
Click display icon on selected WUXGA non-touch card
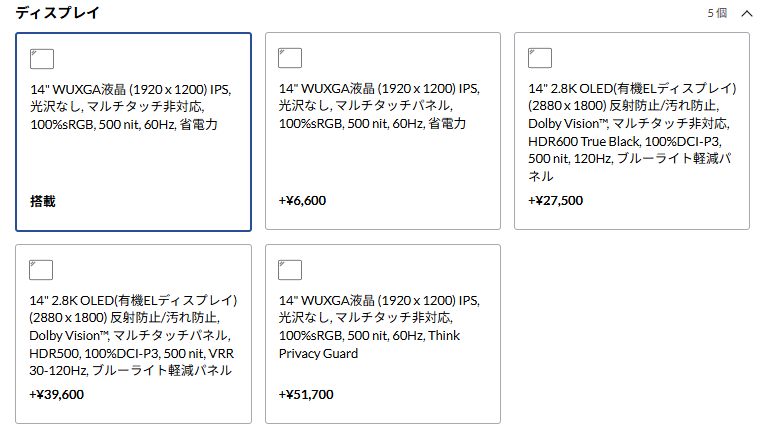click(x=42, y=59)
